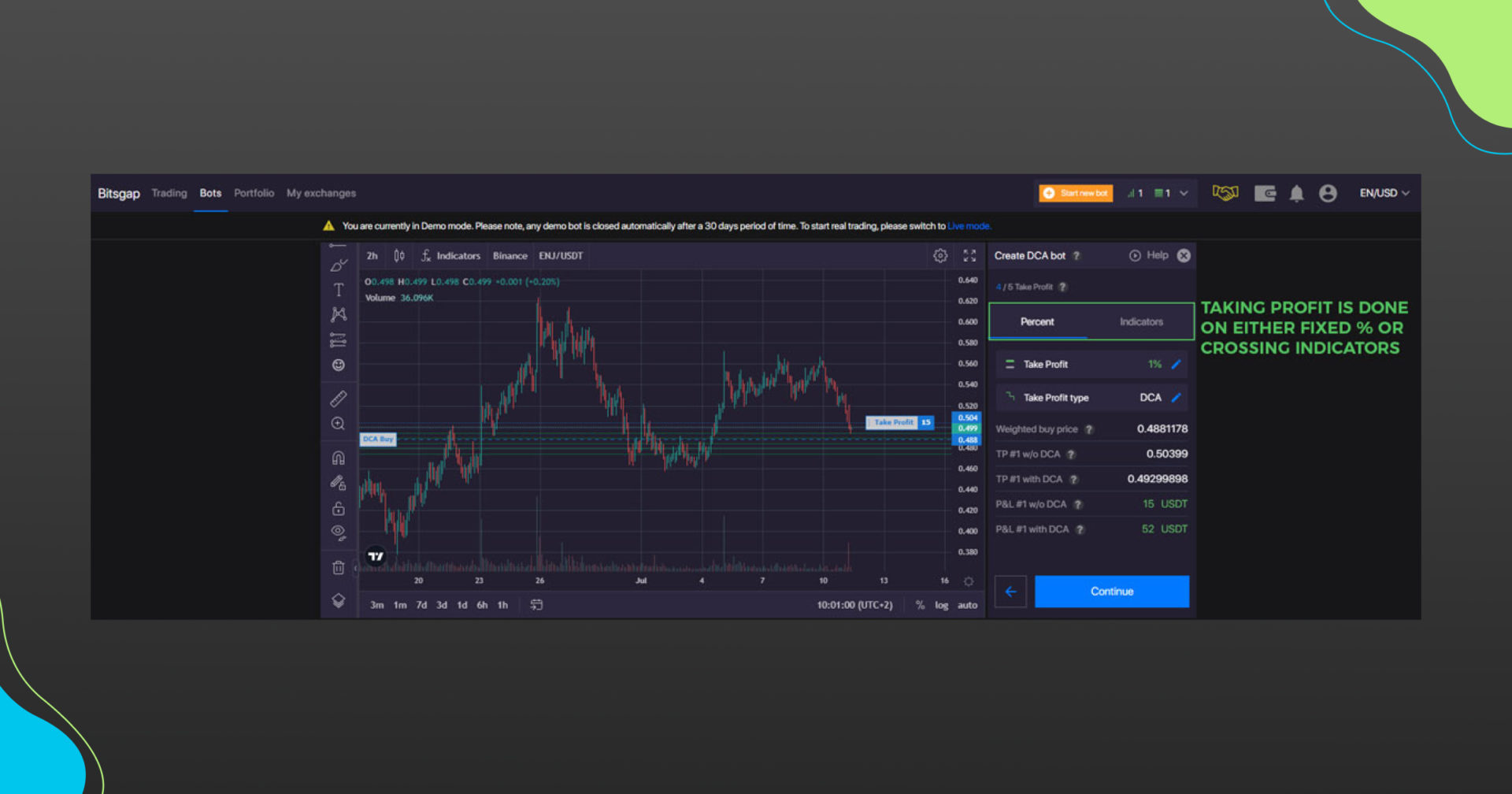Viewport: 1512px width, 794px height.
Task: Edit the Take Profit percent value
Action: (1176, 365)
